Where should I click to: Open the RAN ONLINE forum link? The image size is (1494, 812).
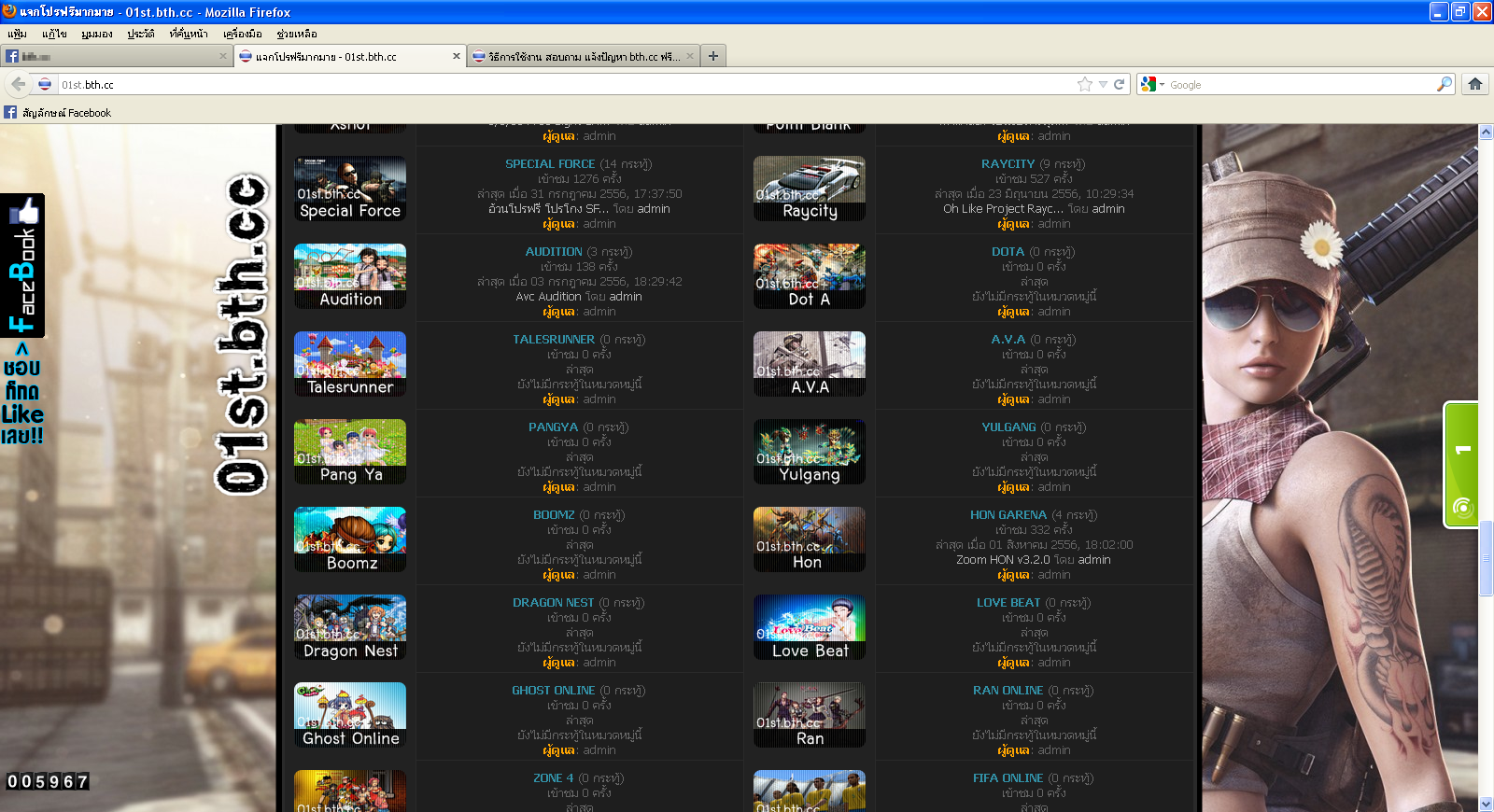[x=1008, y=690]
